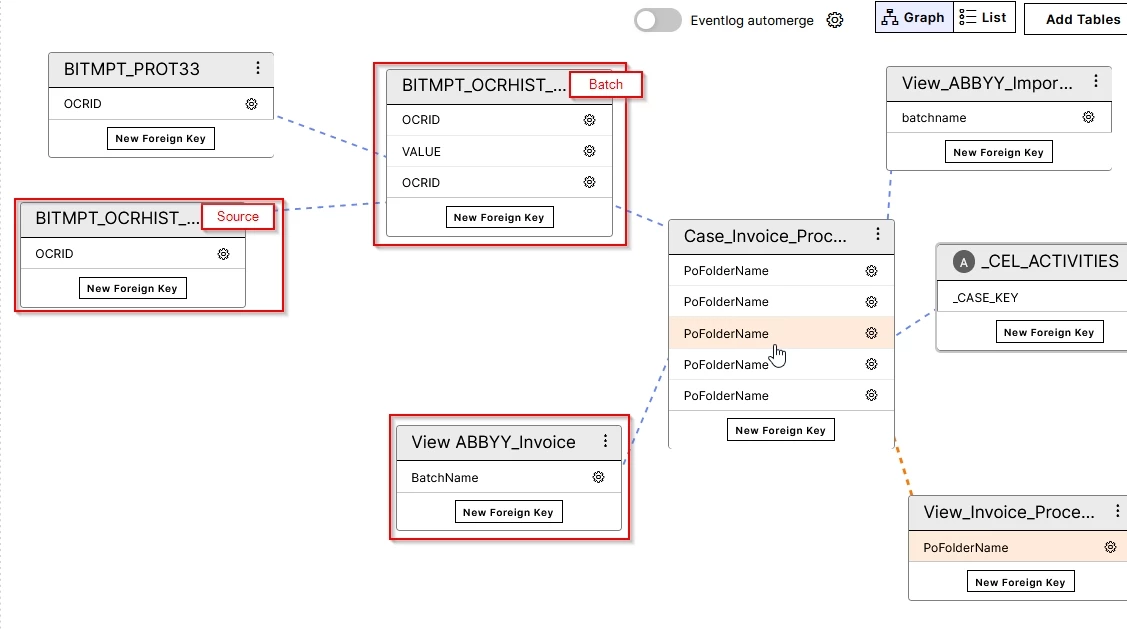Toggle the Eventlog automerge switch

point(657,20)
